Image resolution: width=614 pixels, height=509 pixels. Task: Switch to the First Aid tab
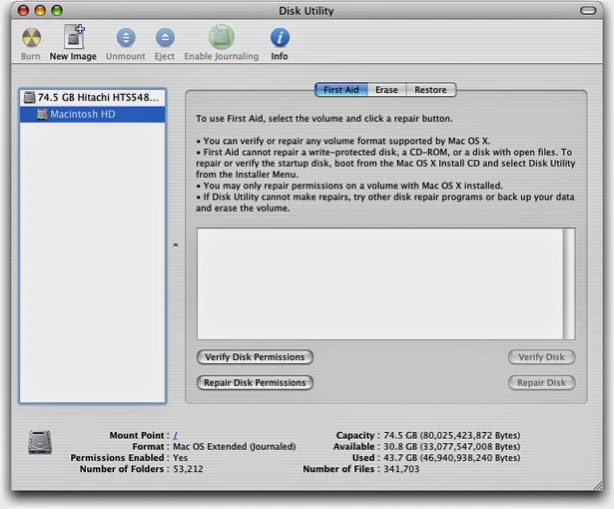pos(341,90)
